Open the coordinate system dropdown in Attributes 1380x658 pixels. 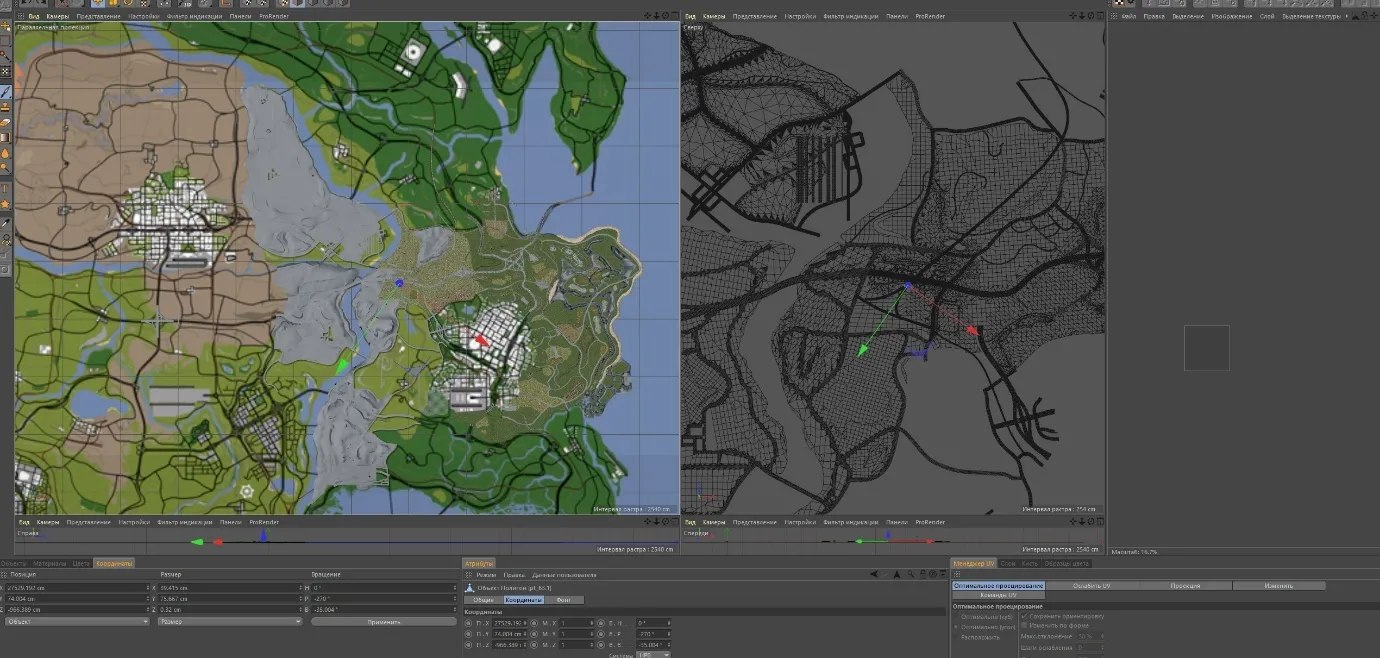652,655
